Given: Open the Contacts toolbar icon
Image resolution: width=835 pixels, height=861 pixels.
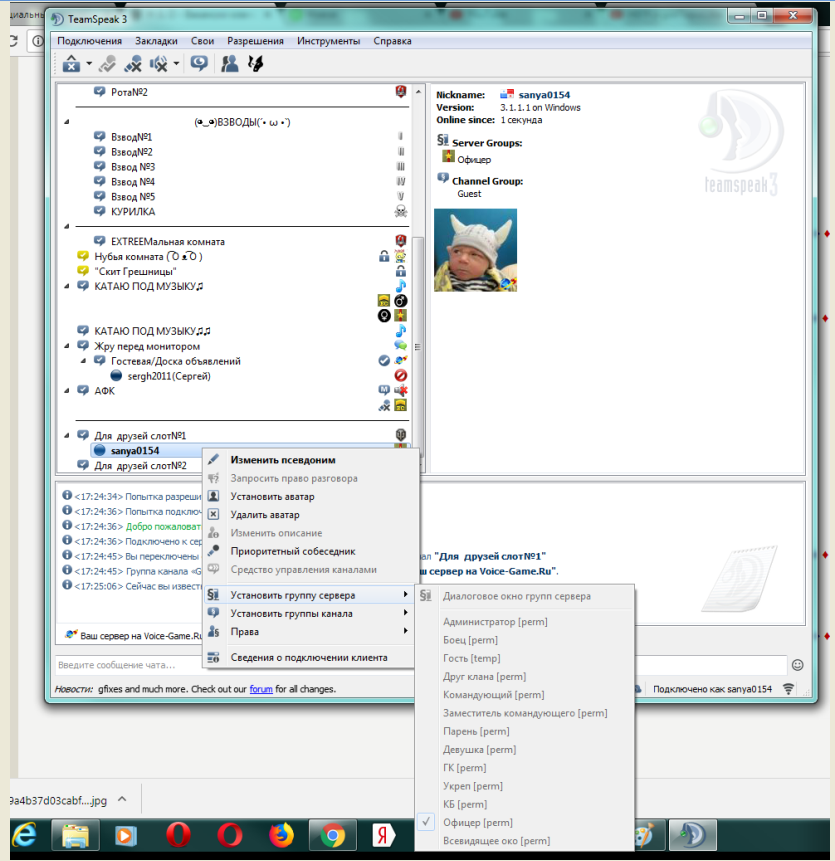Looking at the screenshot, I should [x=229, y=64].
